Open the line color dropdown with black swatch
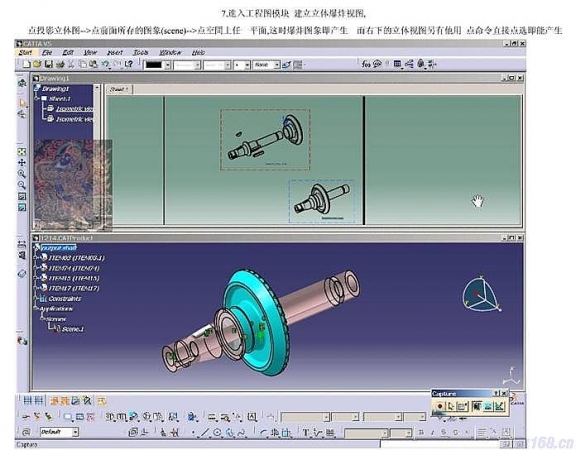This screenshot has height=450, width=576. point(168,65)
